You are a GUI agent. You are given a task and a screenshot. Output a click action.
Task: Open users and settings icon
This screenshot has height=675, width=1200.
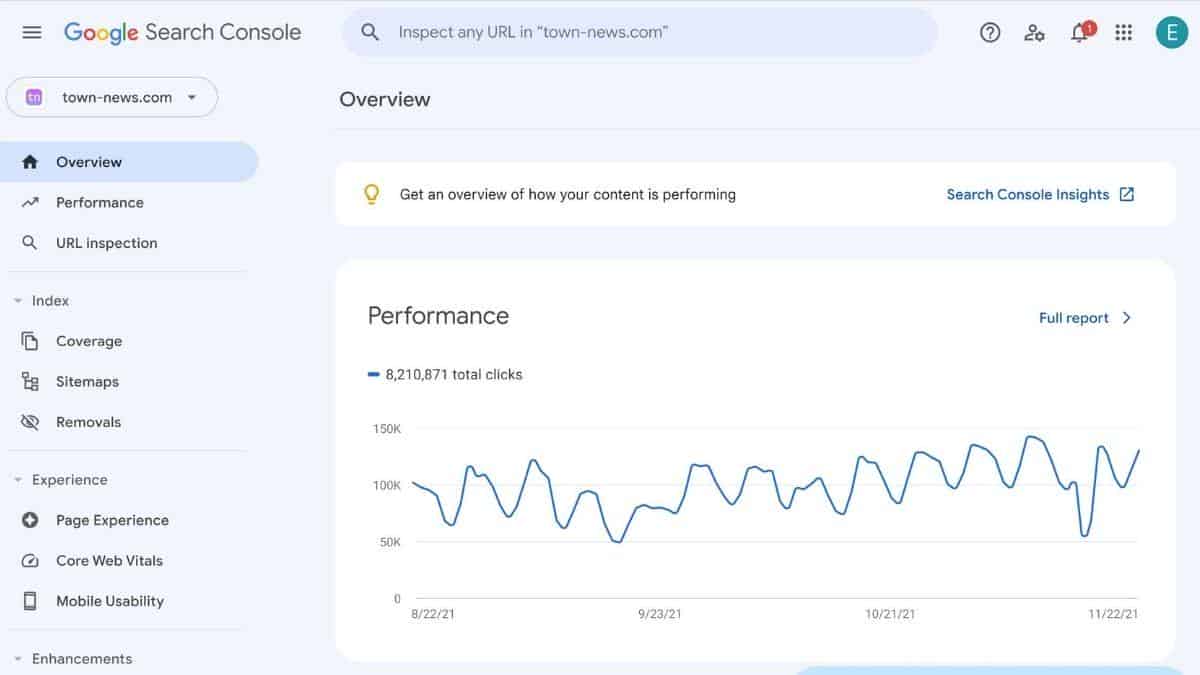1034,32
